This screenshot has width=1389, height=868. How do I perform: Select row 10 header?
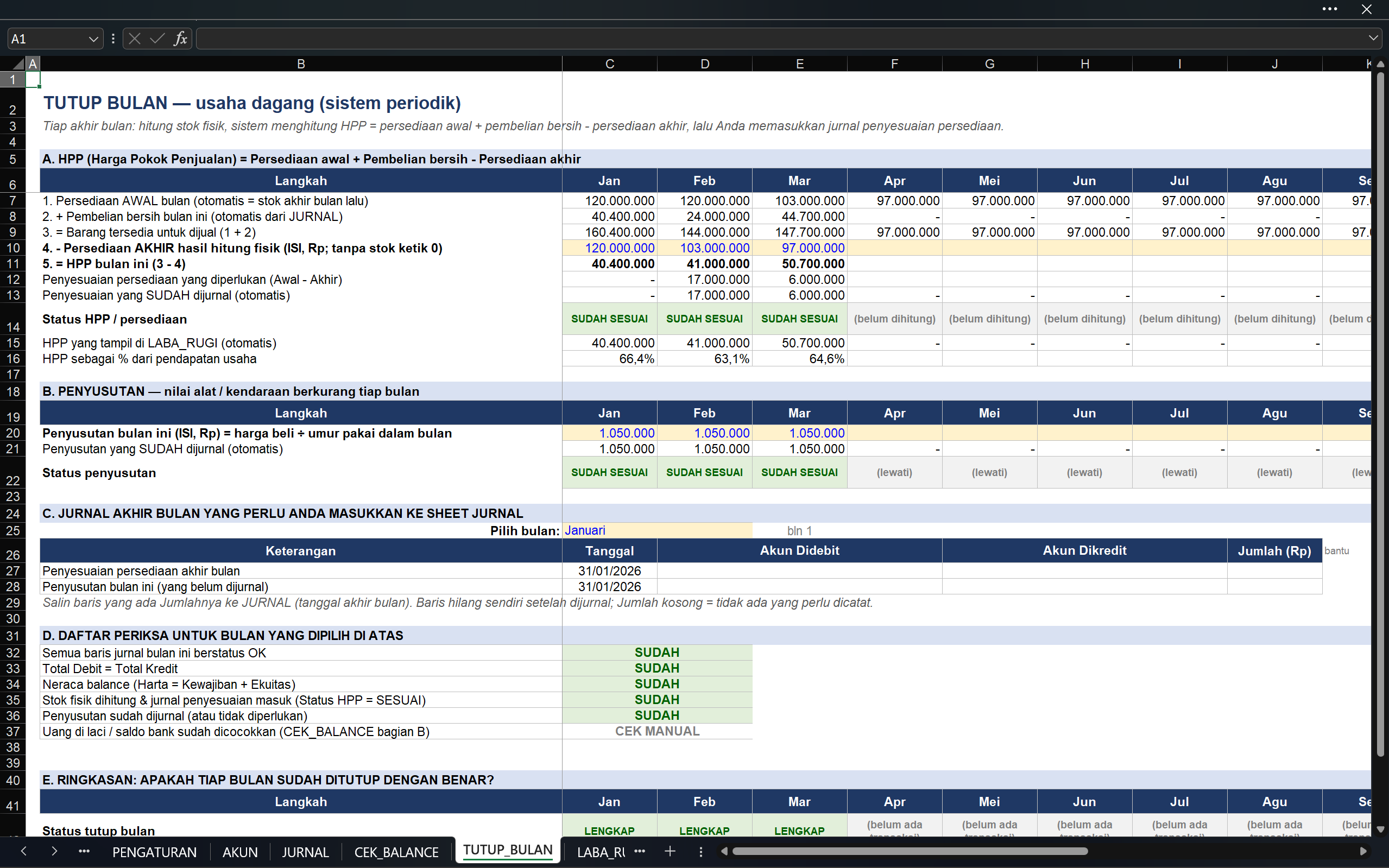tap(12, 248)
